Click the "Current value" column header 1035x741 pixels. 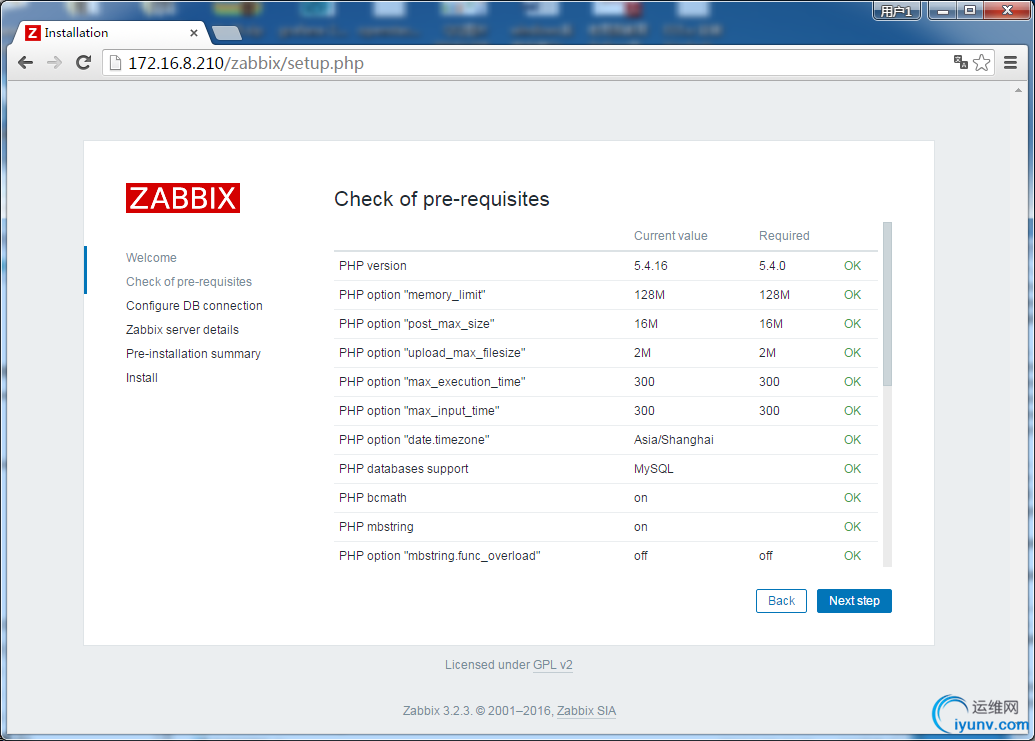point(671,236)
